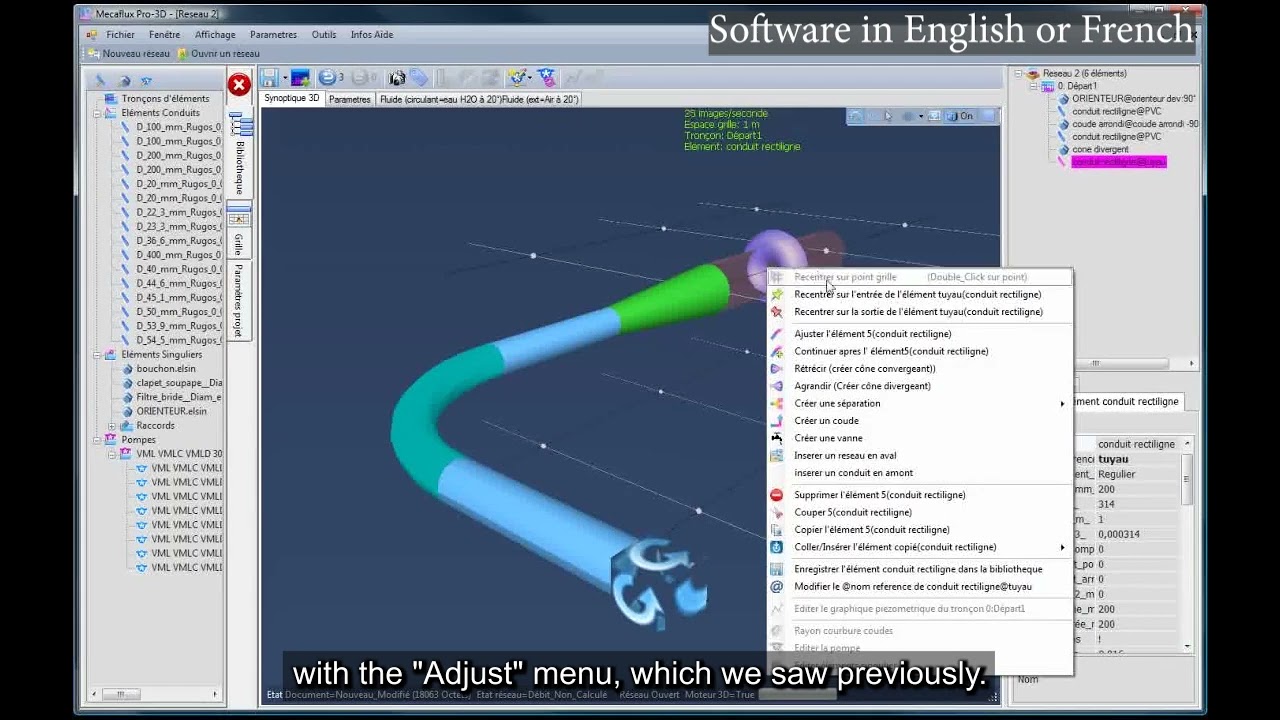The width and height of the screenshot is (1280, 720).
Task: Click the camera snapshot toolbar icon
Action: (x=397, y=78)
